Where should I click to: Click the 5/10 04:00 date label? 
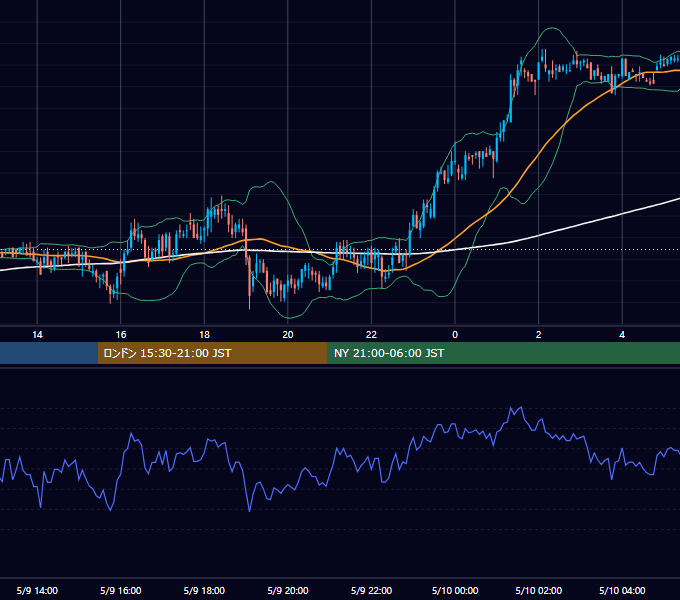click(x=622, y=590)
